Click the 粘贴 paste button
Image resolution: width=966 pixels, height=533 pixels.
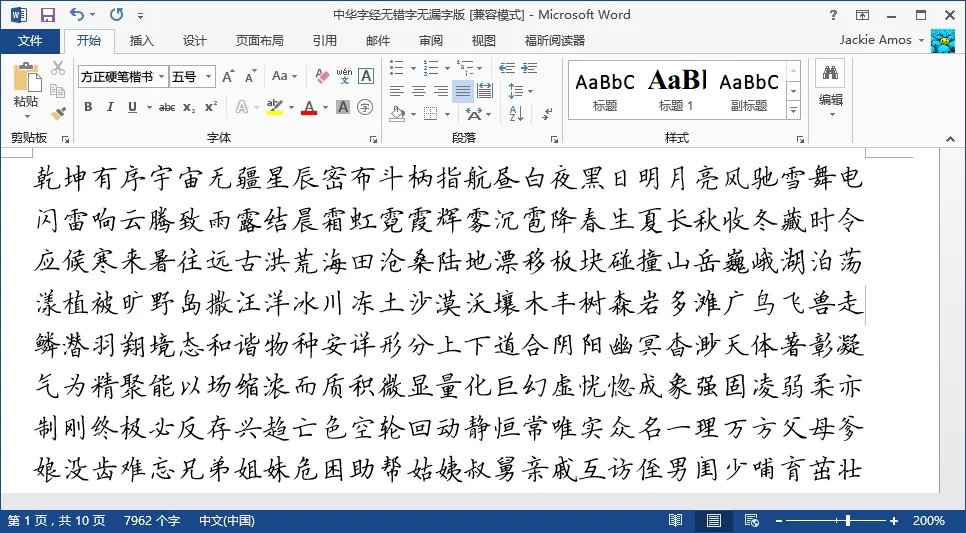pyautogui.click(x=26, y=88)
